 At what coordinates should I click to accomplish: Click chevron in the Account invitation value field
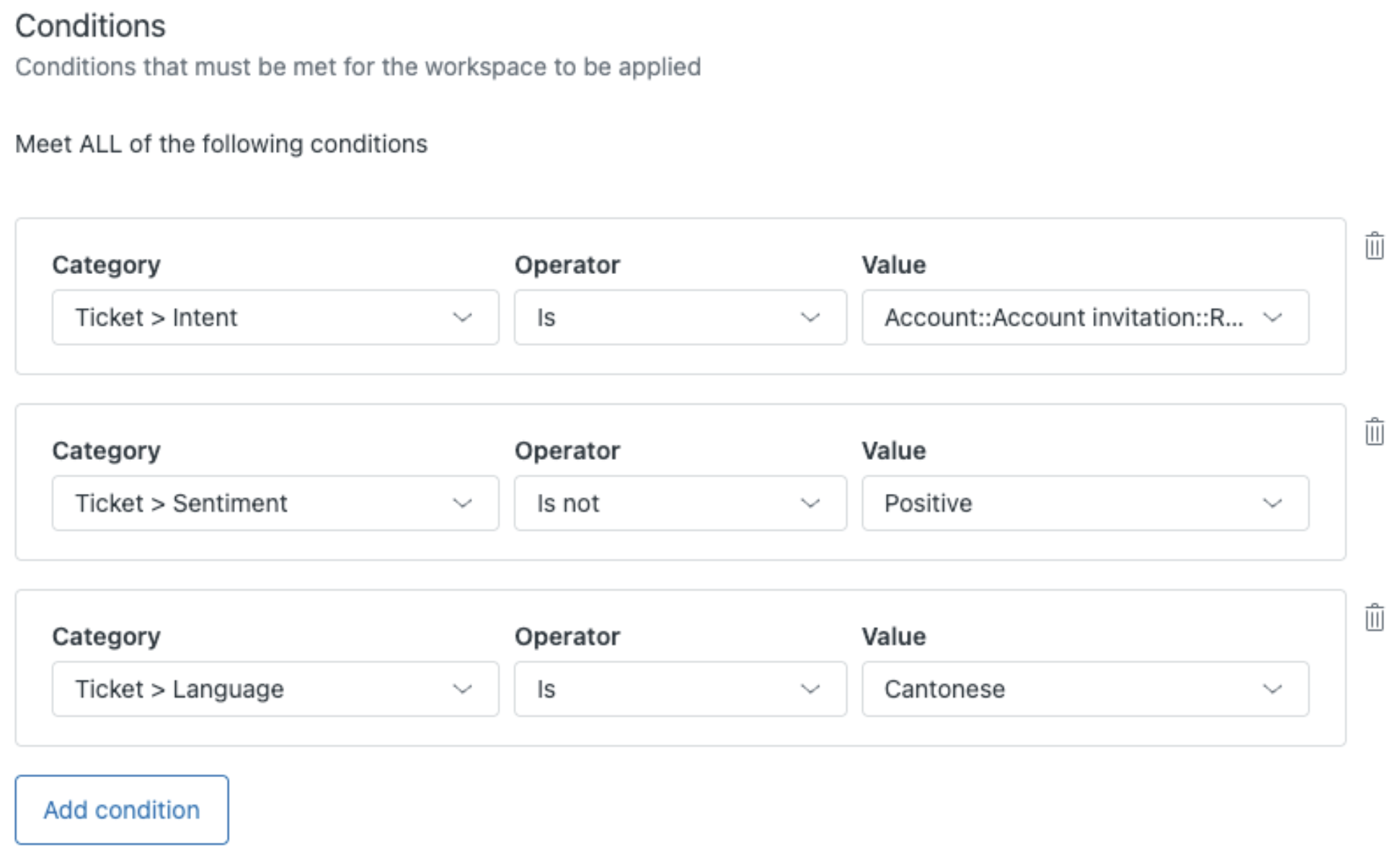[x=1272, y=317]
